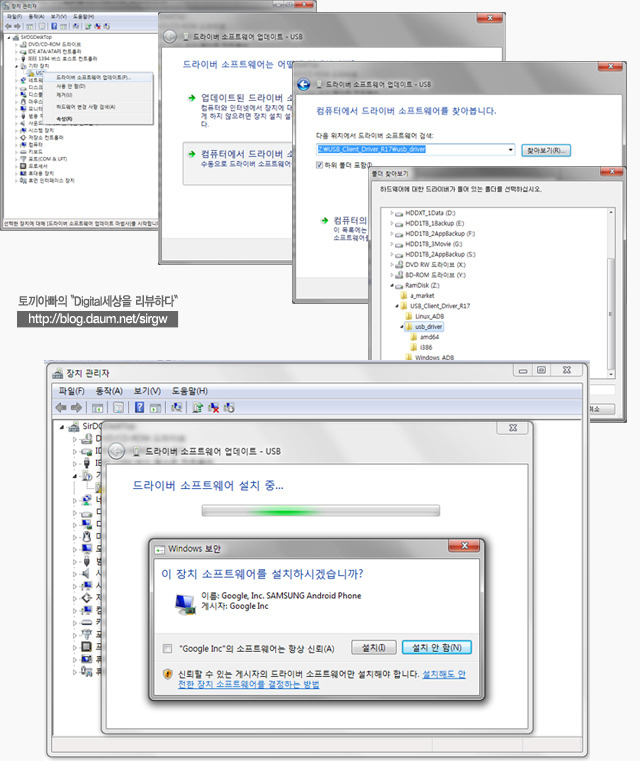Collapse the RamDisk (Z:) node in folder browser

(392, 285)
